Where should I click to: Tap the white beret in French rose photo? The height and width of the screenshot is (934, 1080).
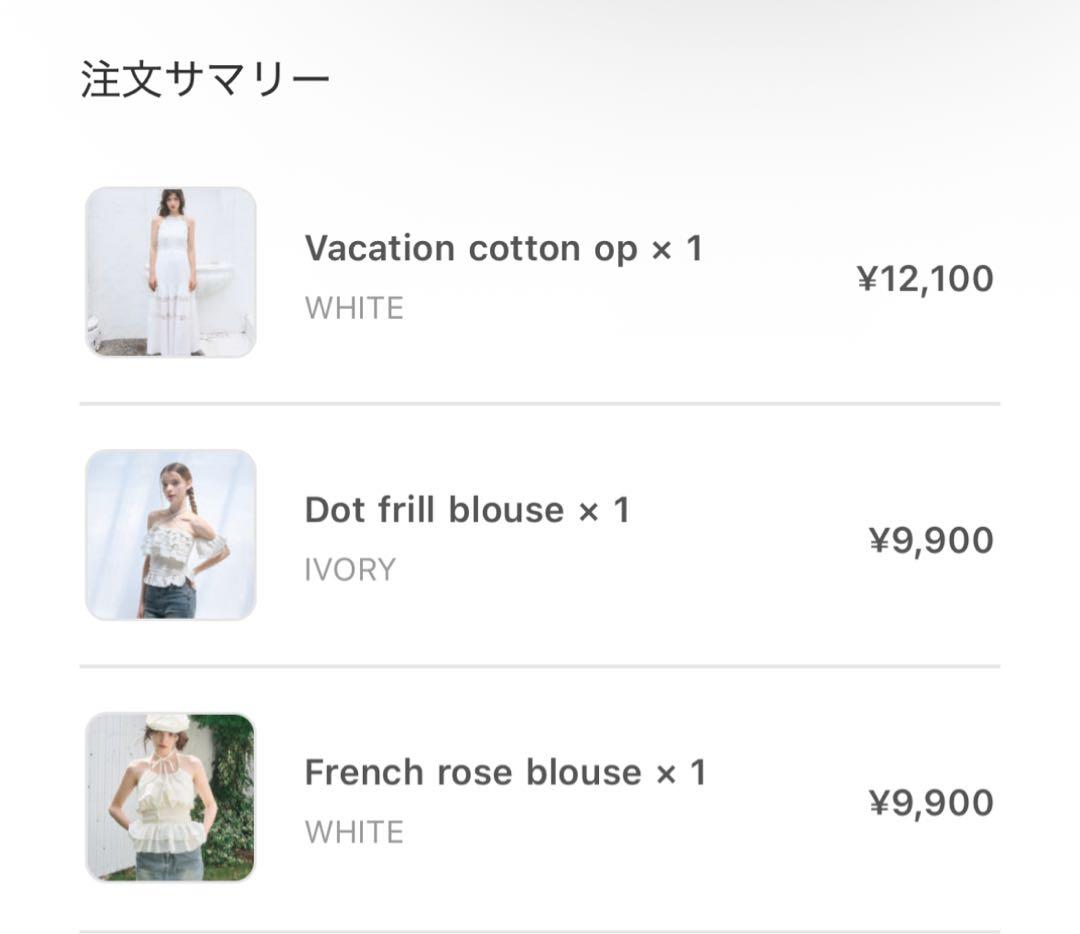[x=167, y=721]
